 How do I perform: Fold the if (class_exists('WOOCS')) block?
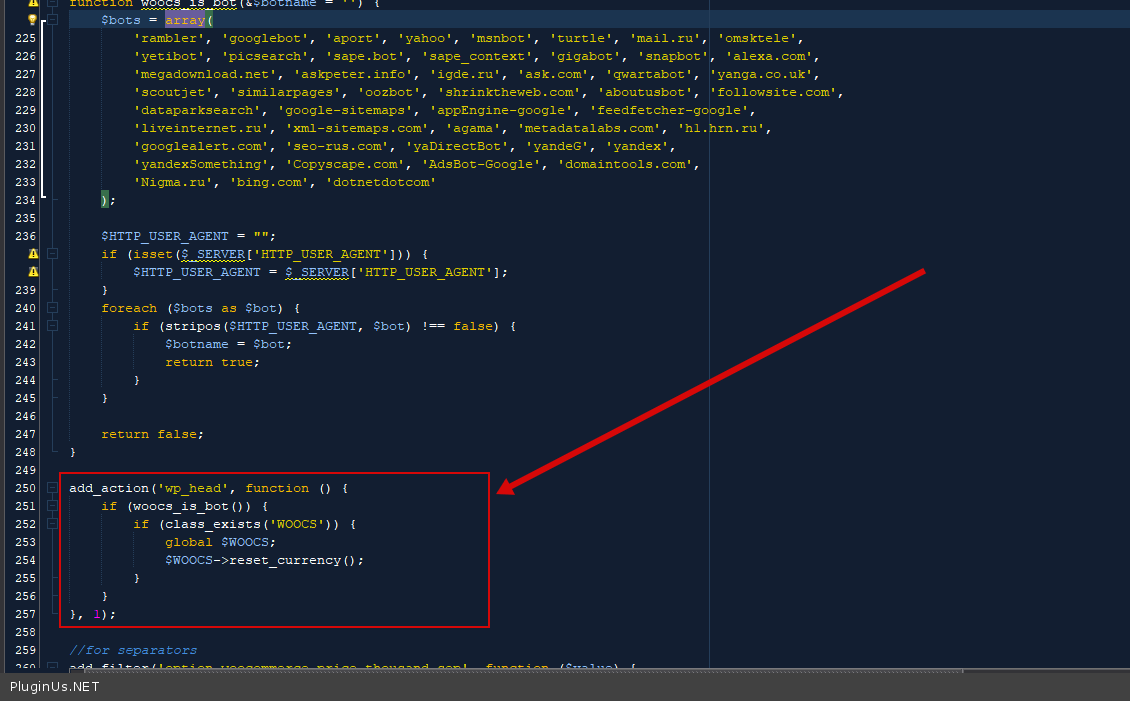click(52, 524)
